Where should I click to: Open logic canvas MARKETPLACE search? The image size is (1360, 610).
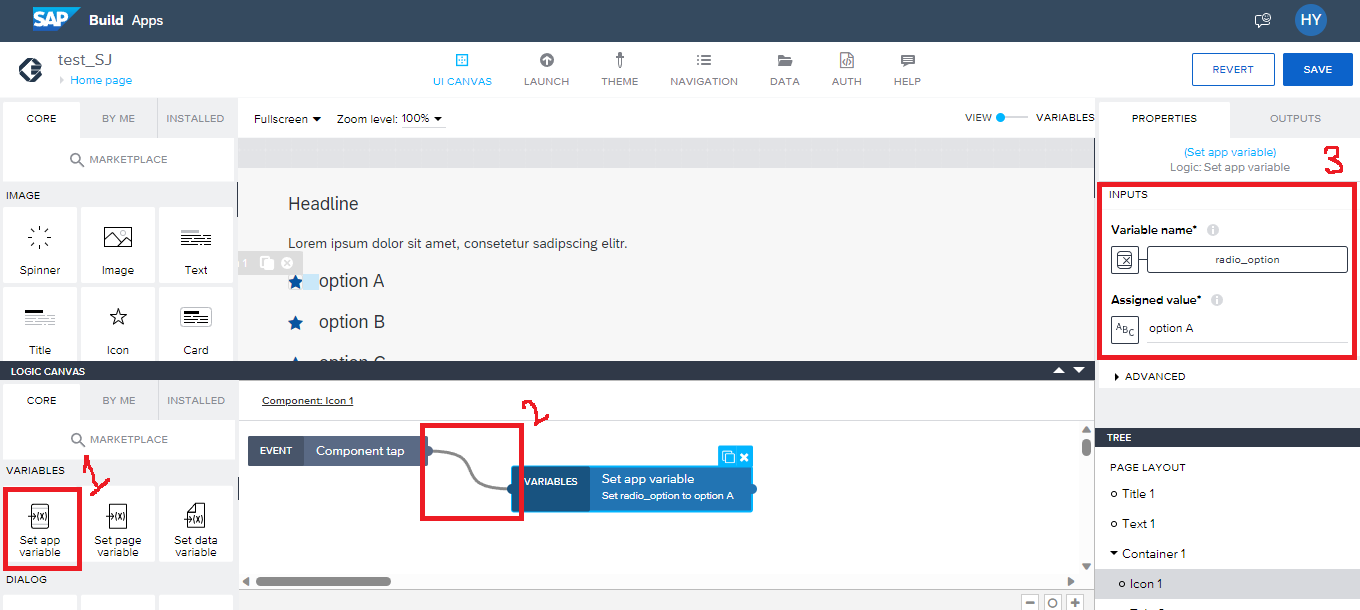[119, 440]
